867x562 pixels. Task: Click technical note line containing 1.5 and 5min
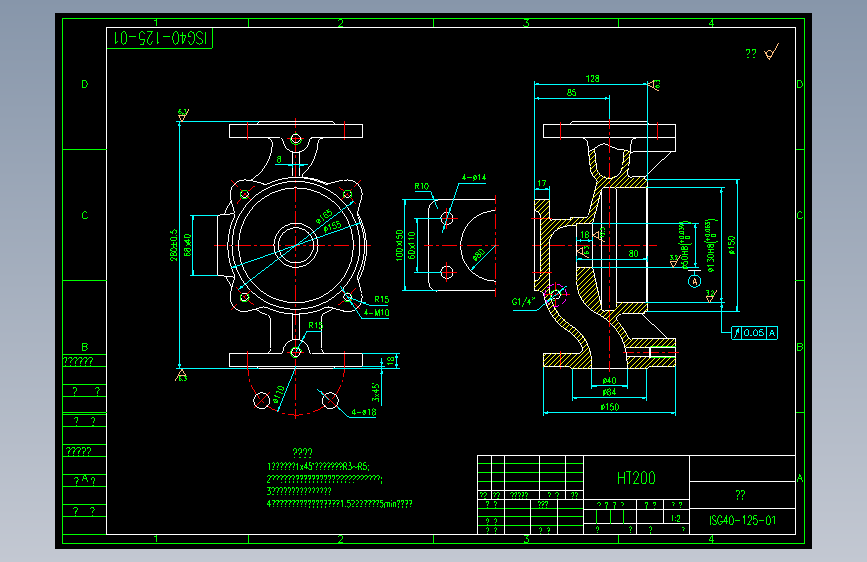pyautogui.click(x=340, y=504)
